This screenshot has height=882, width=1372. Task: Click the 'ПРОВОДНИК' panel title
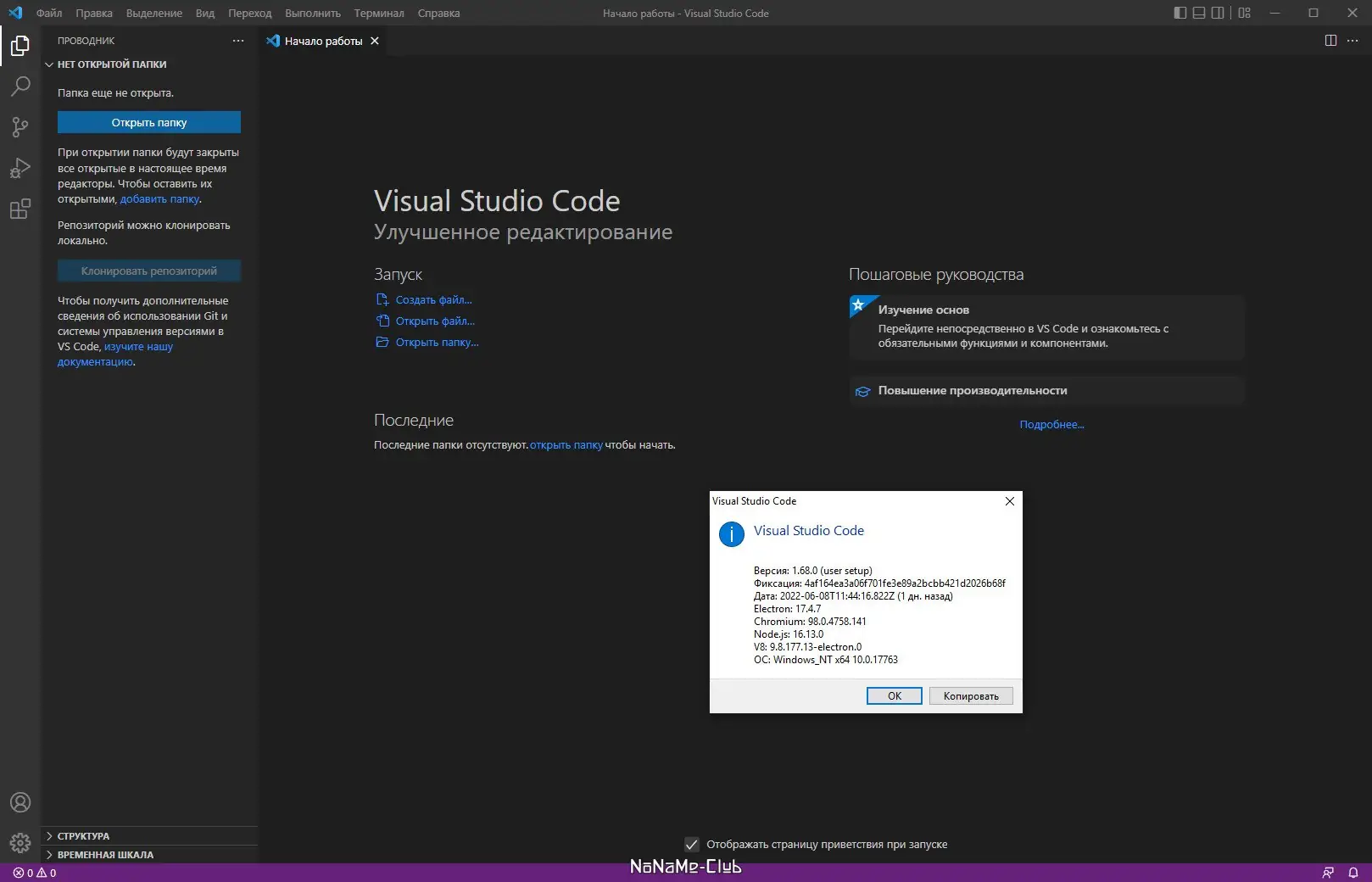pos(86,41)
